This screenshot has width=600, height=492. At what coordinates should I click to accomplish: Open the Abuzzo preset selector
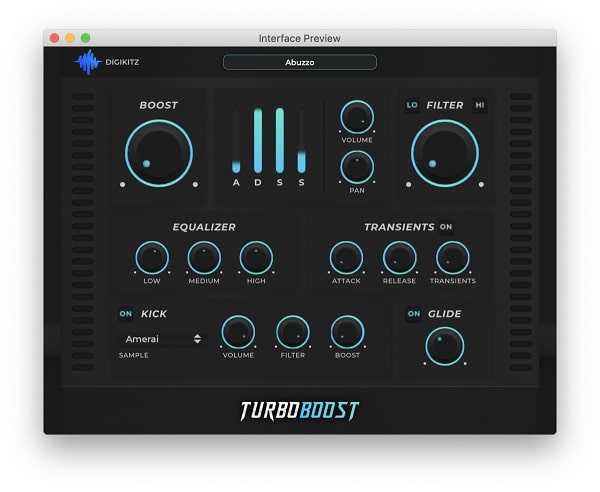click(299, 62)
